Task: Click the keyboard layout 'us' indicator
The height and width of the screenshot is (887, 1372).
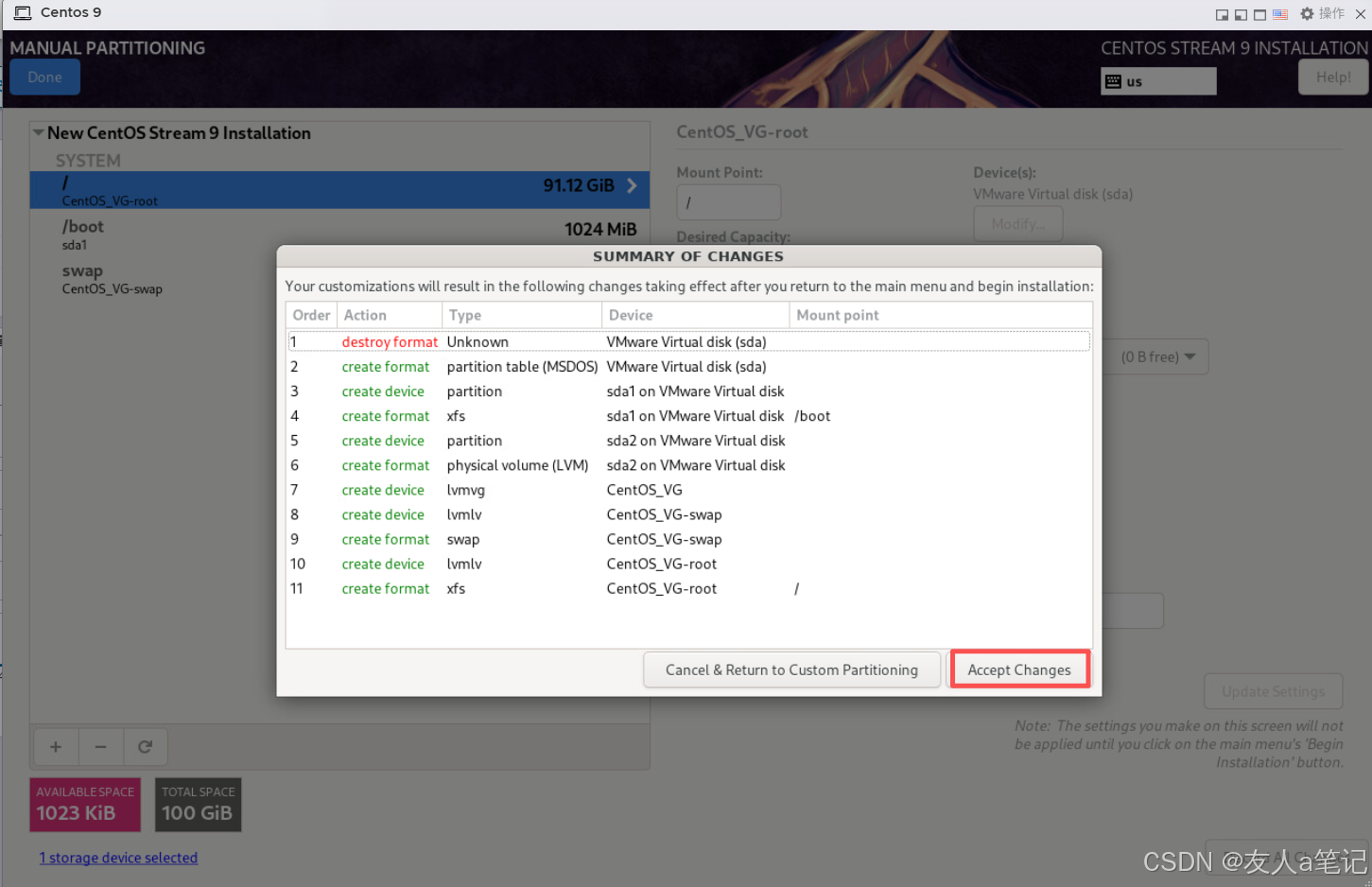Action: 1158,81
